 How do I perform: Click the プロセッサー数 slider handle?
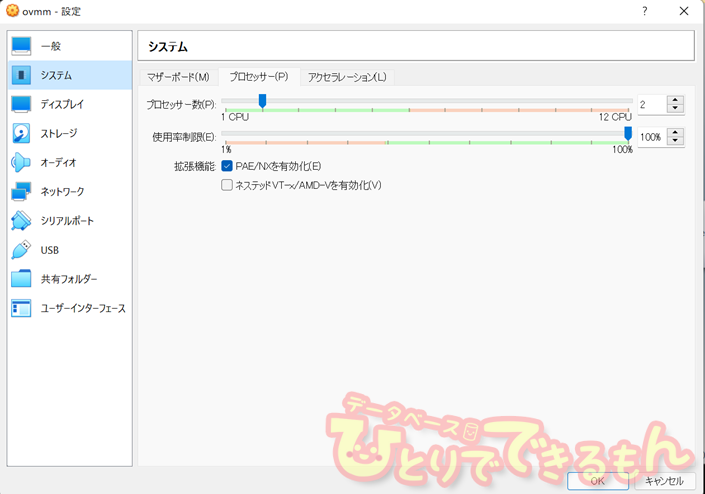262,101
